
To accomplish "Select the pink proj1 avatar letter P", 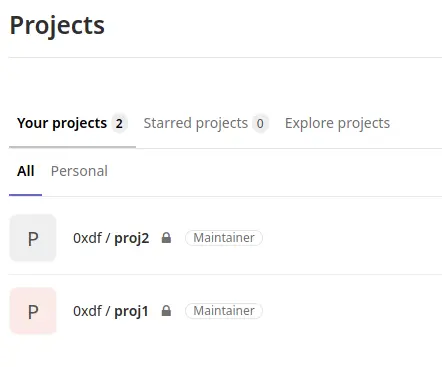I will (x=33, y=311).
